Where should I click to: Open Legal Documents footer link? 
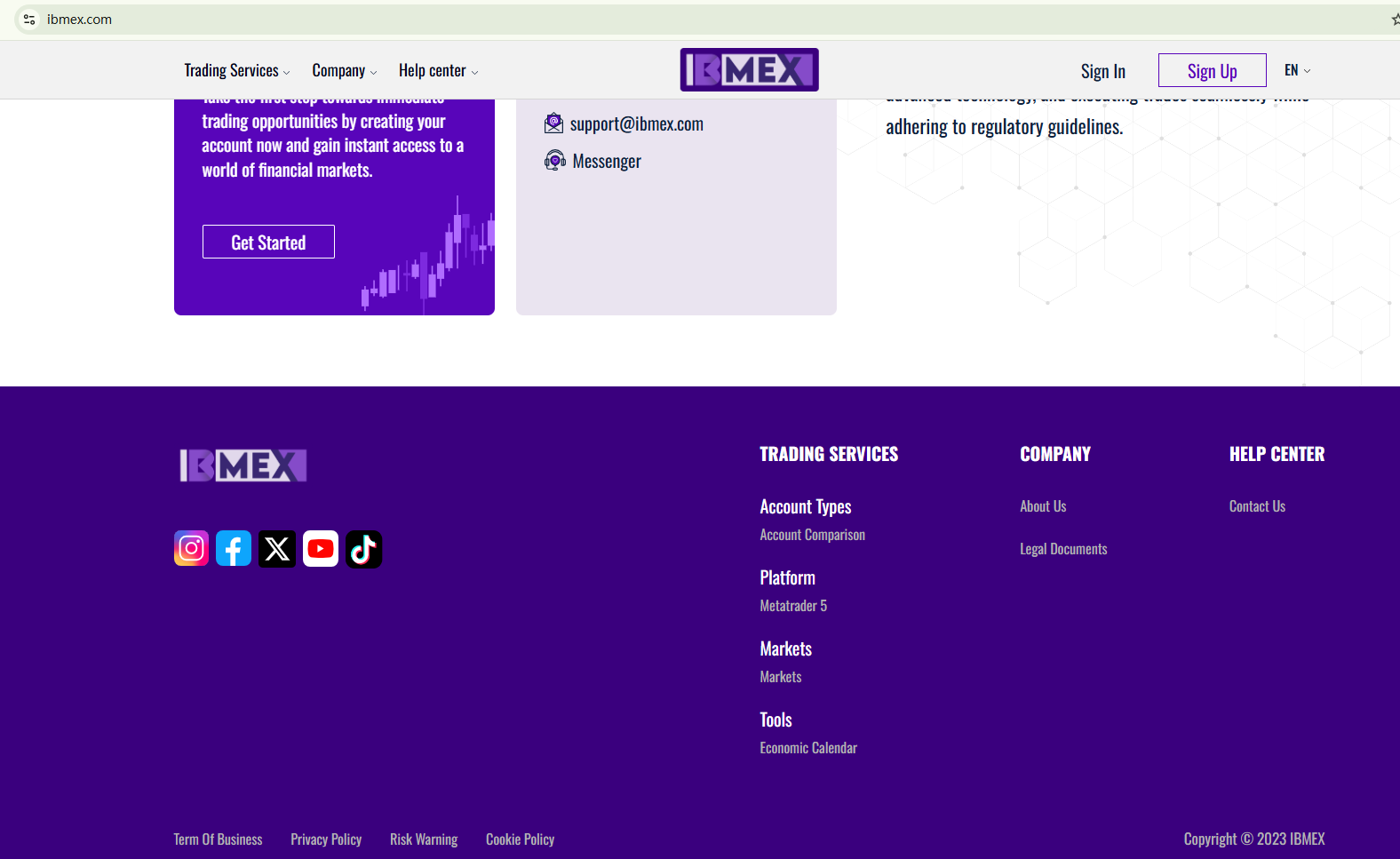click(x=1063, y=549)
